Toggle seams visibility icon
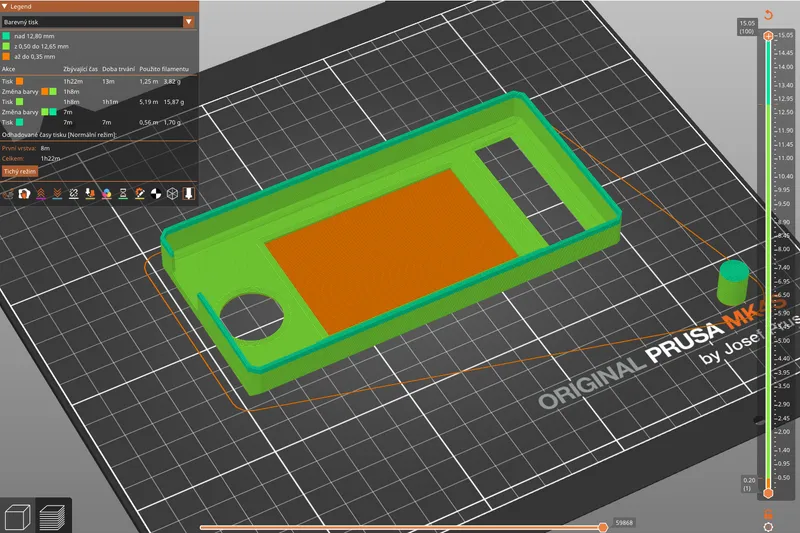 point(74,192)
